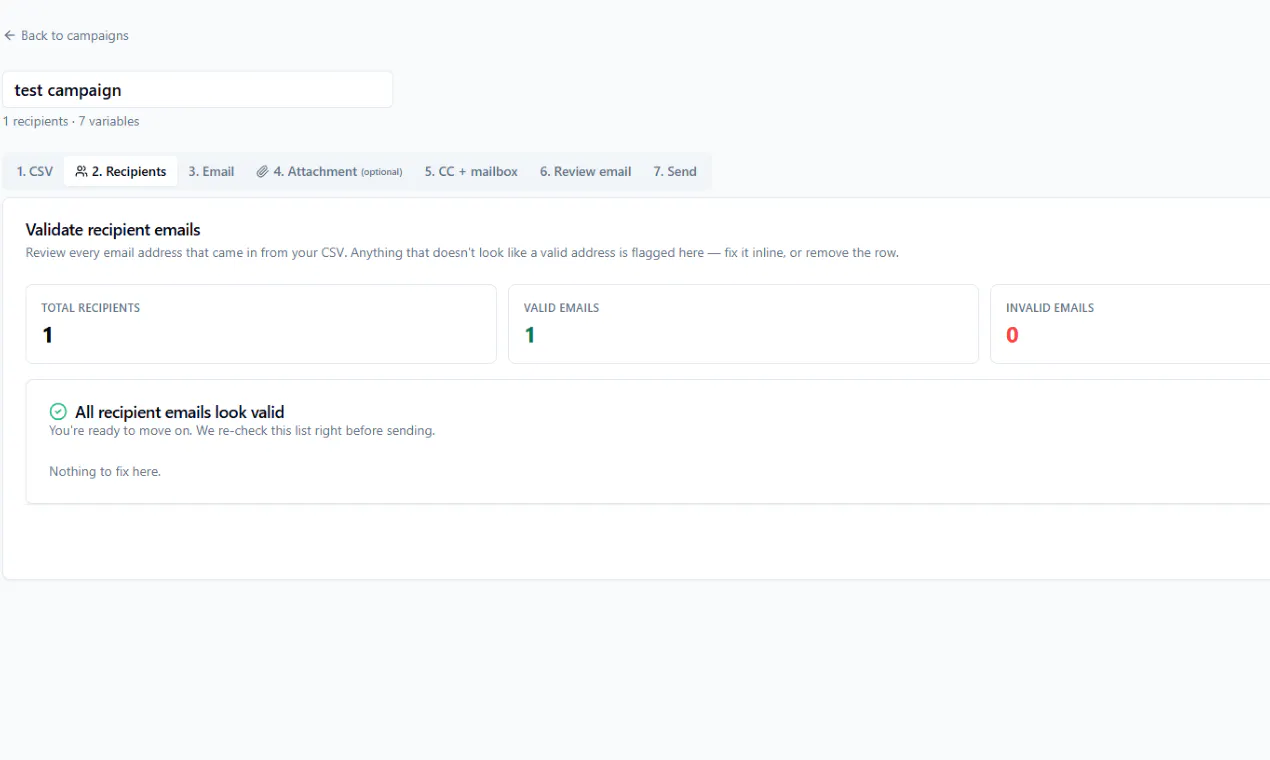Go to 5. CC + mailbox tab
Image resolution: width=1270 pixels, height=760 pixels.
coord(471,171)
